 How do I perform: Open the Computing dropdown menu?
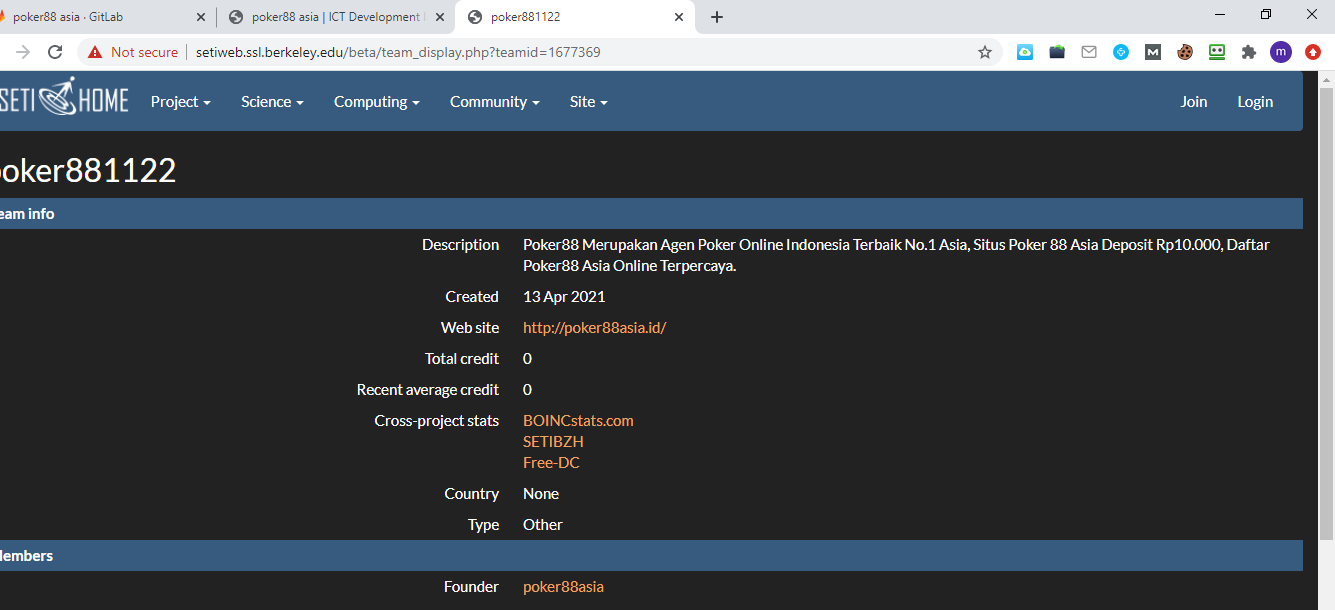point(376,102)
